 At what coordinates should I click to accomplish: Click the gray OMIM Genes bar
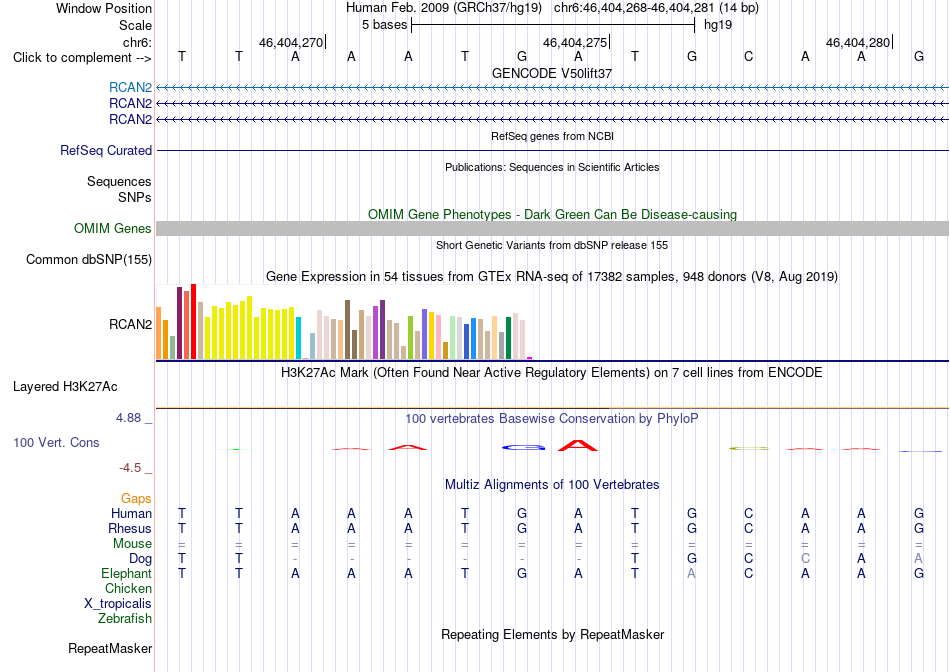pos(552,228)
